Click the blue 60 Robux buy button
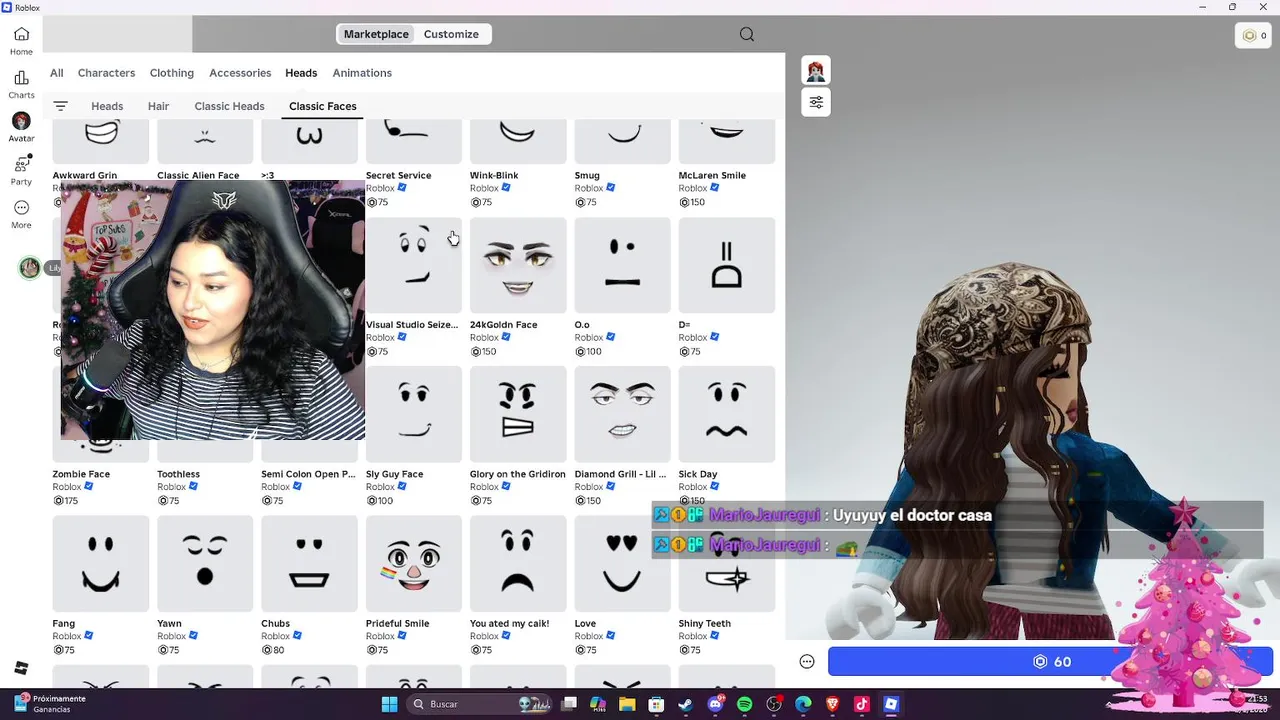This screenshot has height=720, width=1280. [1050, 662]
